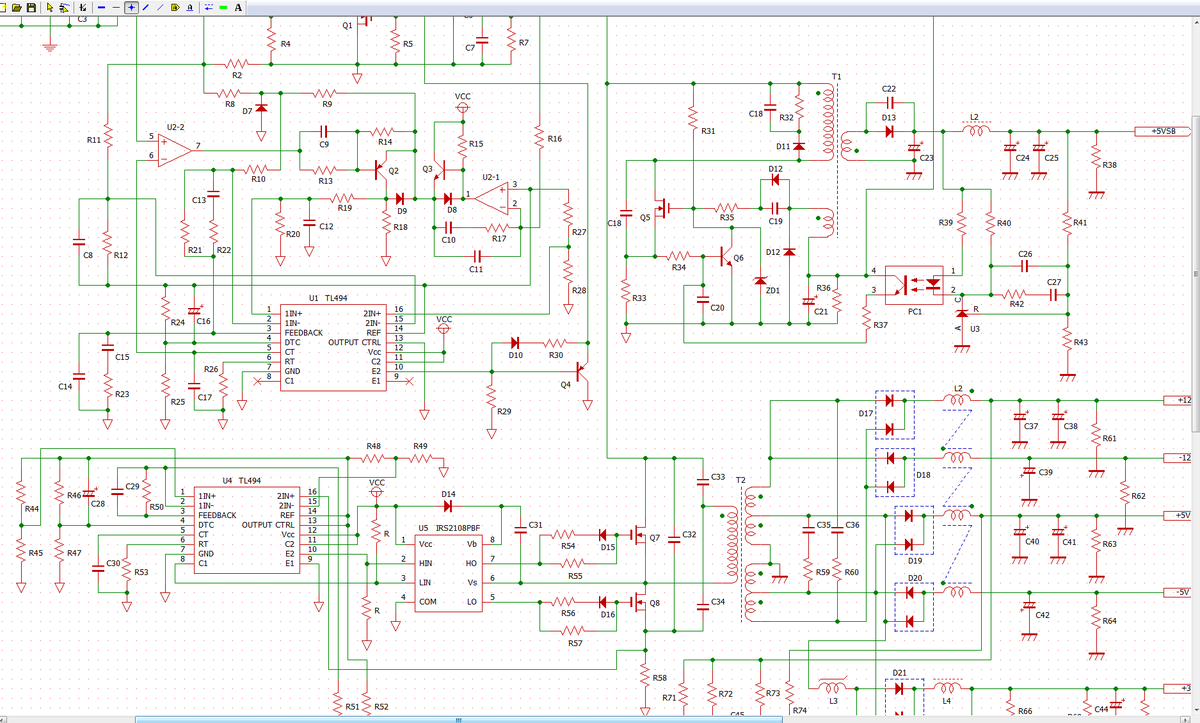Viewport: 1200px width, 723px height.
Task: Save the schematic with floppy disk icon
Action: click(x=31, y=7)
